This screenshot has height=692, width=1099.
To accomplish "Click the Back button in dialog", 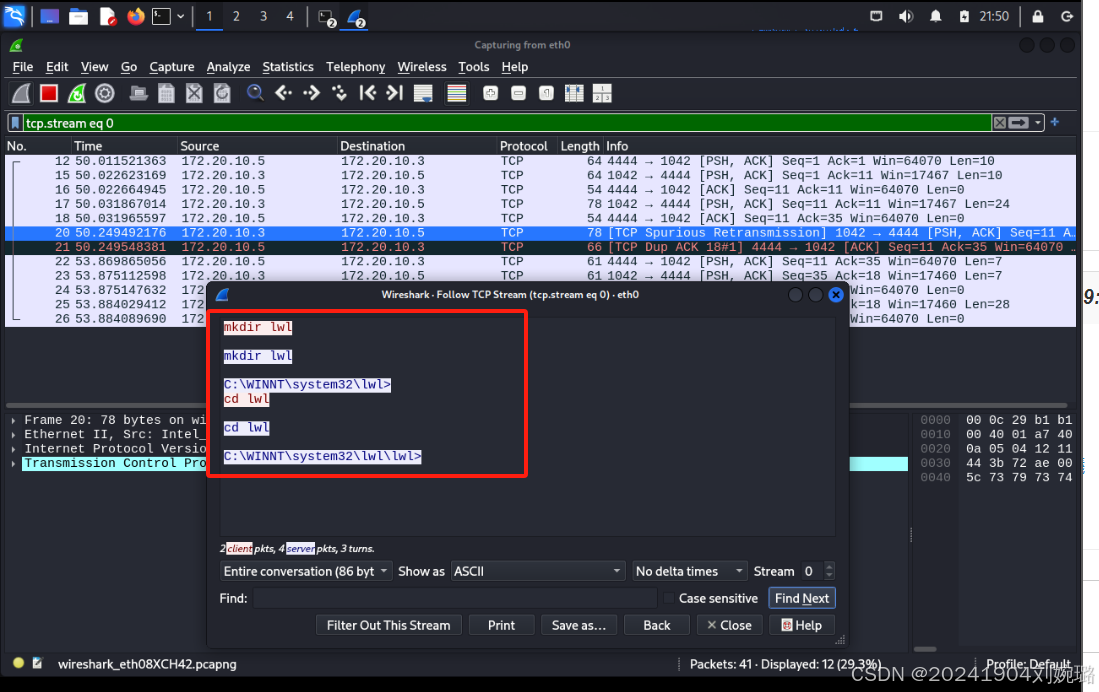I will [657, 625].
